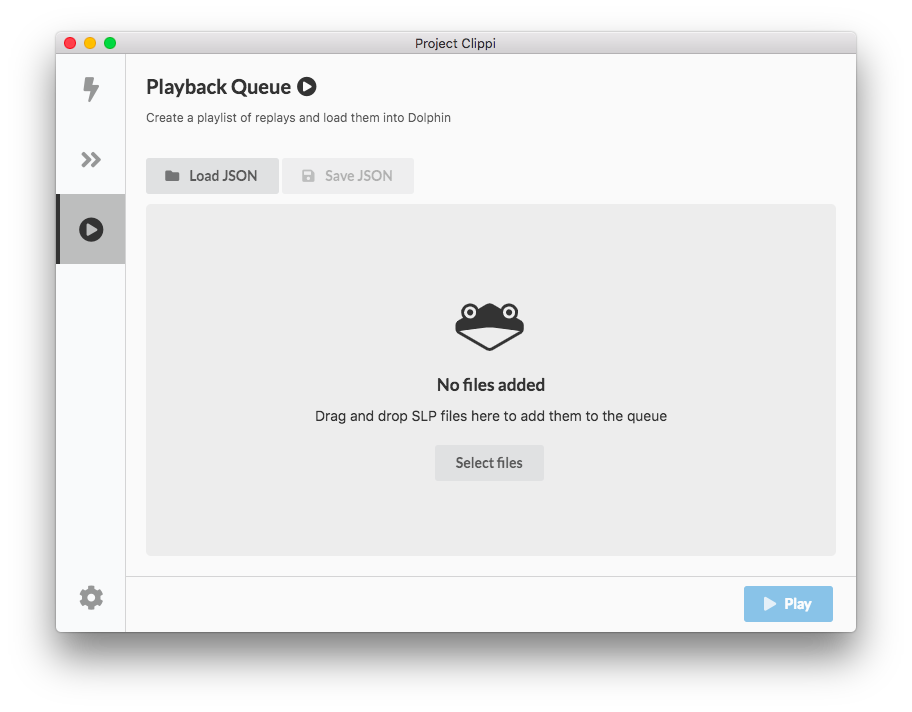Click the Select files button
This screenshot has height=712, width=912.
point(489,463)
